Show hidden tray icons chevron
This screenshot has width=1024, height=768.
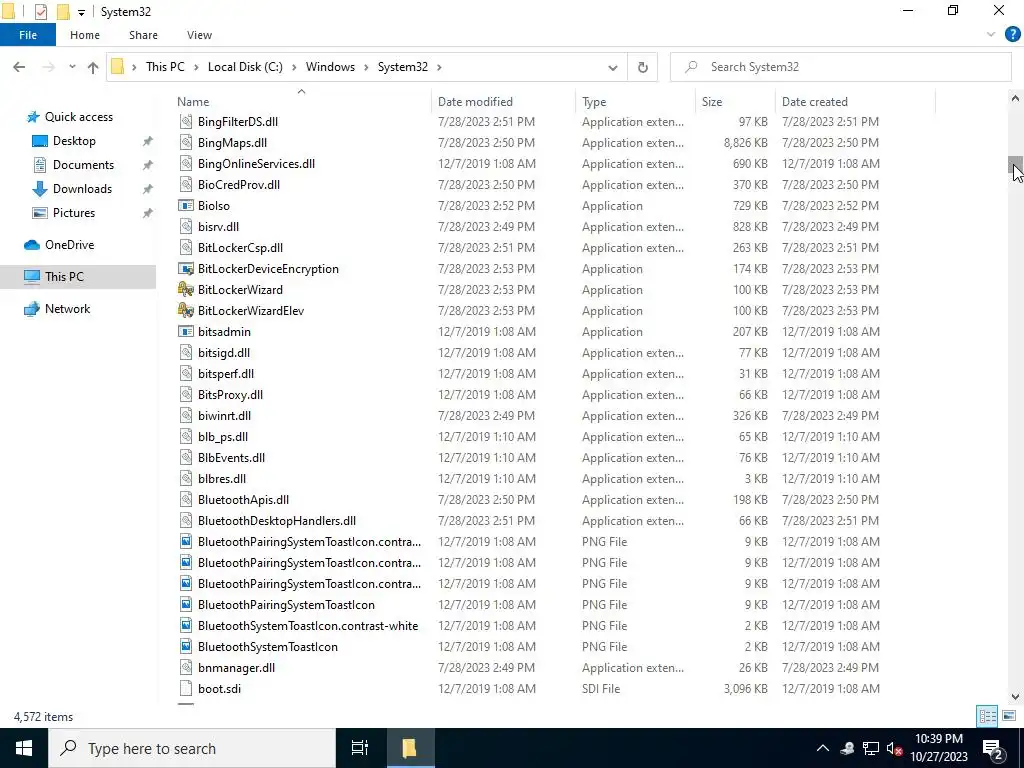point(823,748)
